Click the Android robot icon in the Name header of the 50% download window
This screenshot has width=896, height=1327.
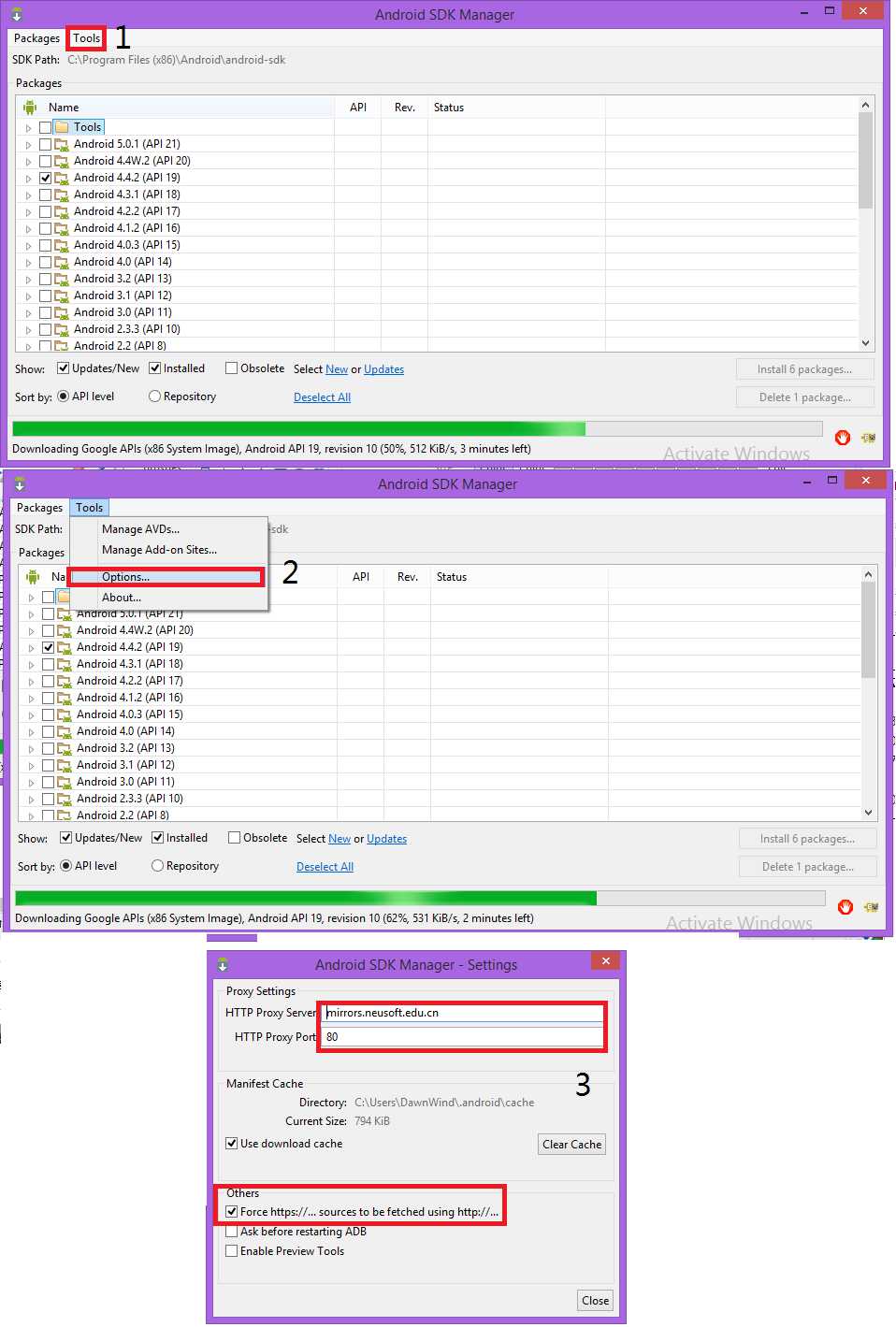point(30,108)
